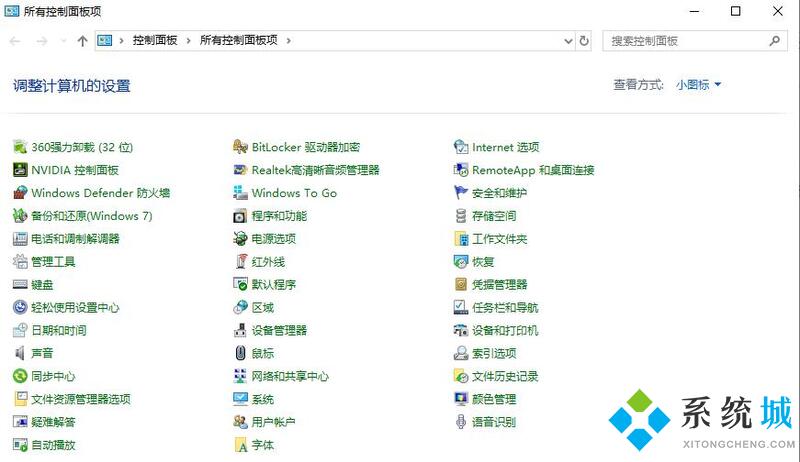Click the Back navigation arrow
The image size is (800, 462).
(x=15, y=41)
